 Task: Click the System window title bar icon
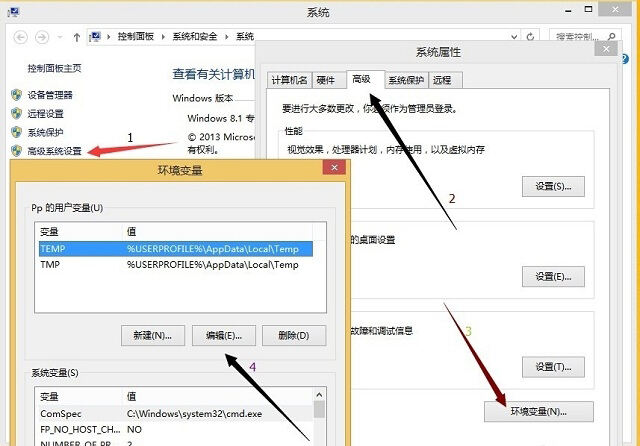(13, 12)
